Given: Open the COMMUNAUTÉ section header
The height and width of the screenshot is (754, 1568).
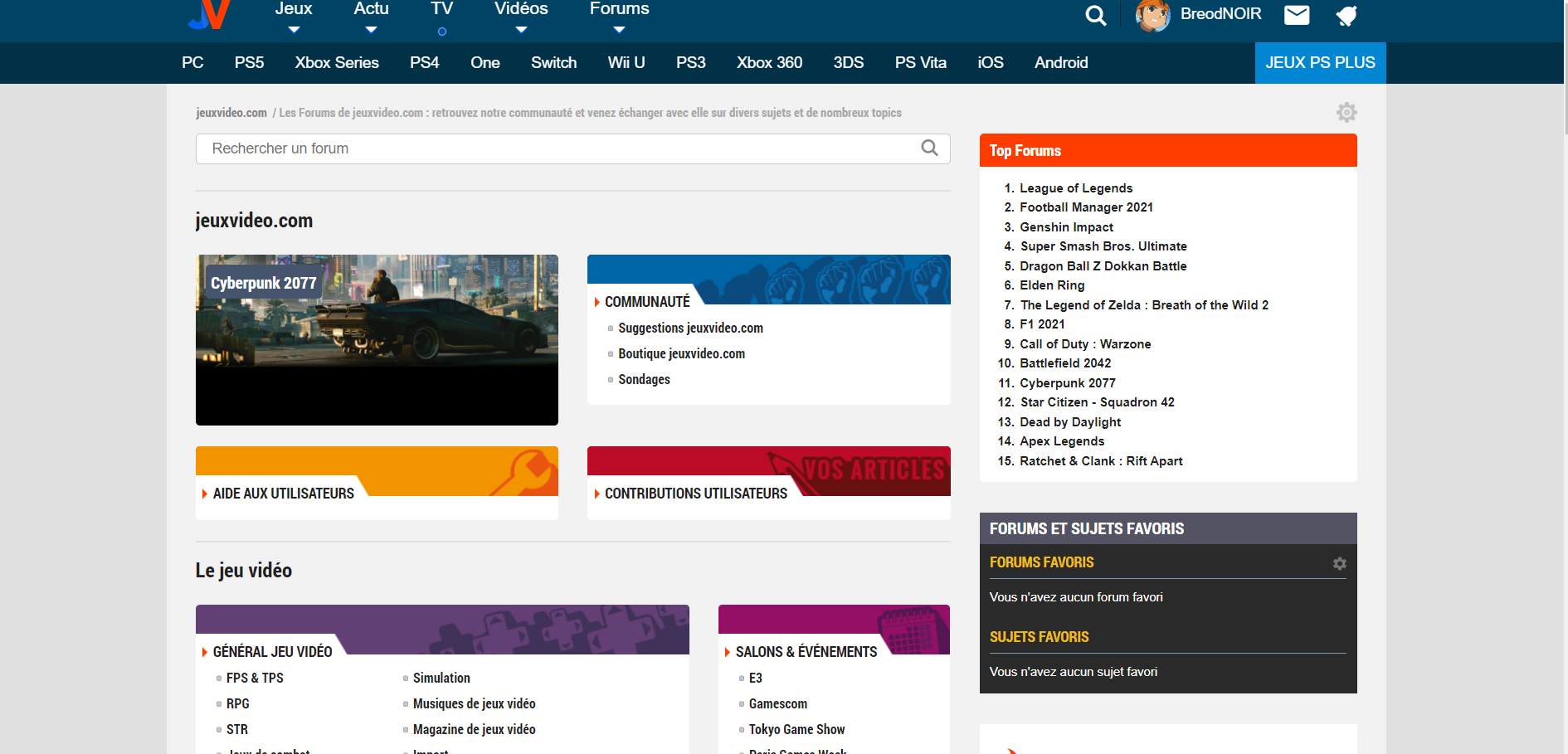Looking at the screenshot, I should (647, 302).
